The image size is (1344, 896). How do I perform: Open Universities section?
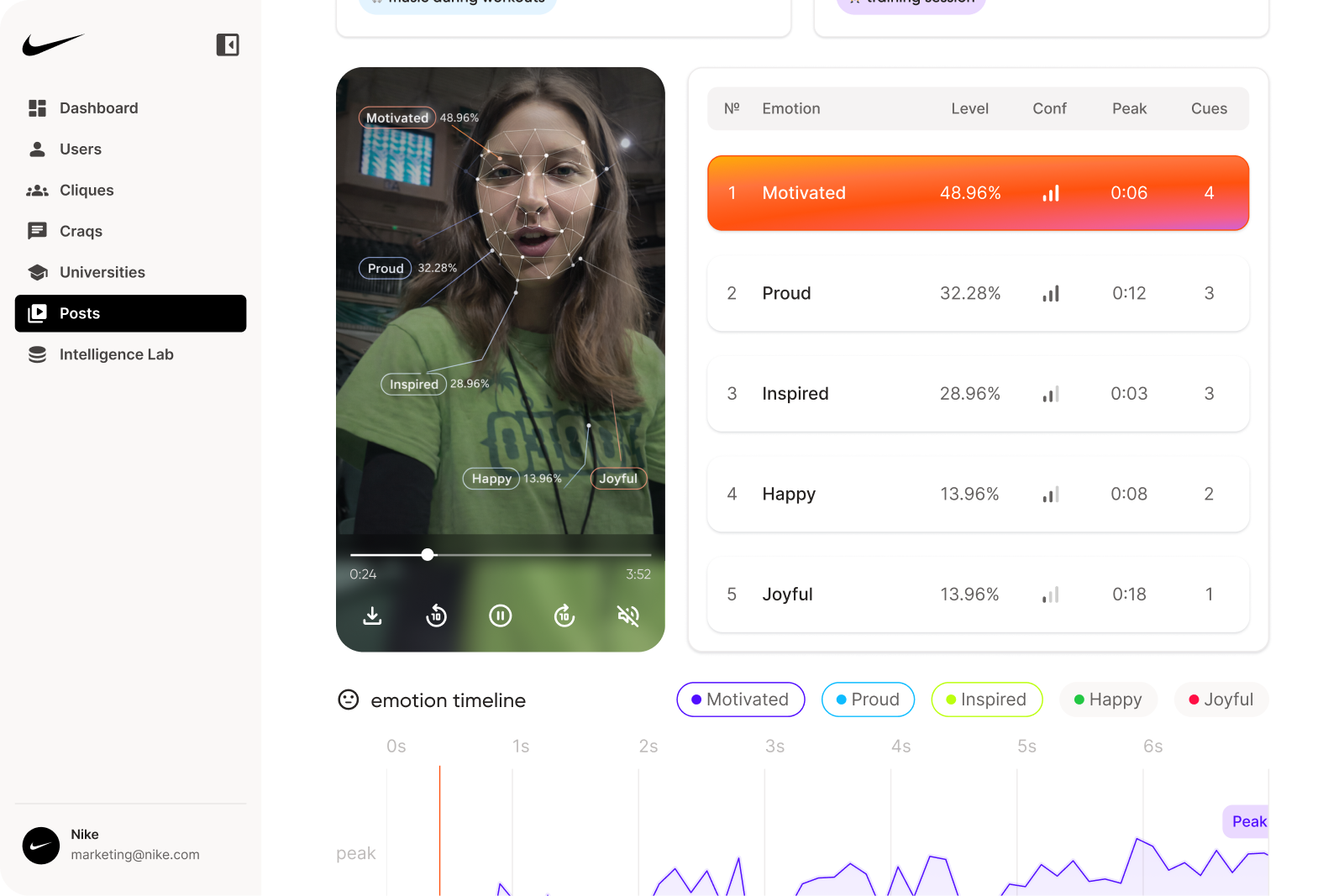click(x=130, y=272)
